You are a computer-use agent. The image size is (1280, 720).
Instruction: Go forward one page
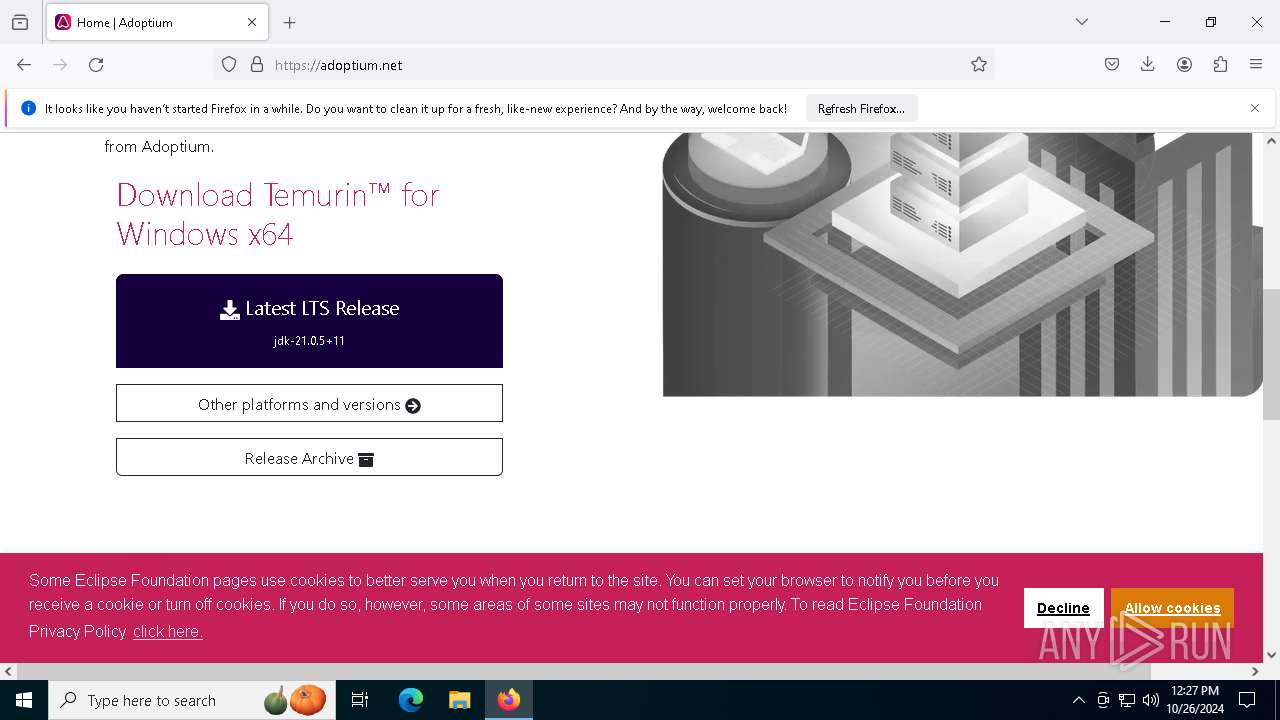click(60, 65)
